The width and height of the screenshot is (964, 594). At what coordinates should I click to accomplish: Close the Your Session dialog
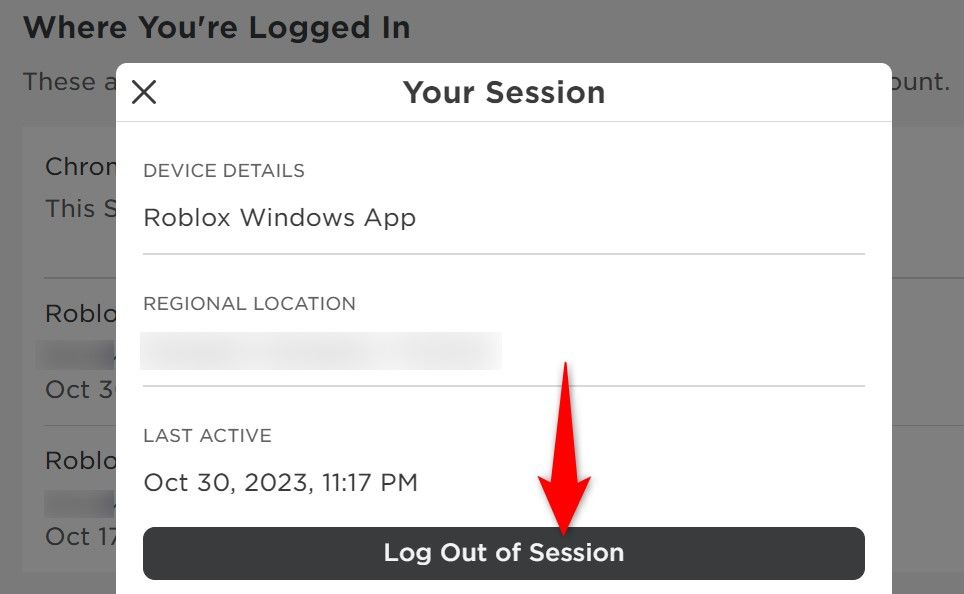click(144, 93)
